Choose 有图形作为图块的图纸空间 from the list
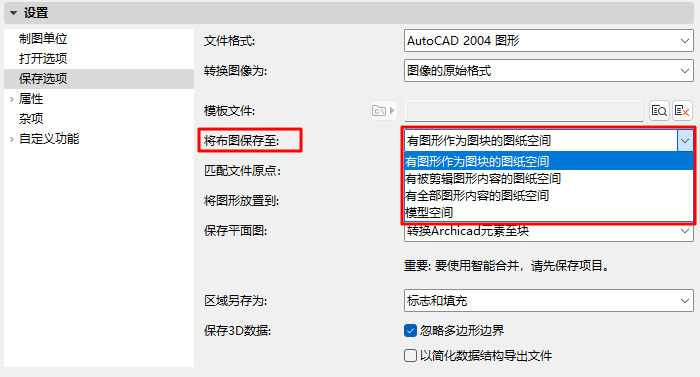 click(548, 161)
